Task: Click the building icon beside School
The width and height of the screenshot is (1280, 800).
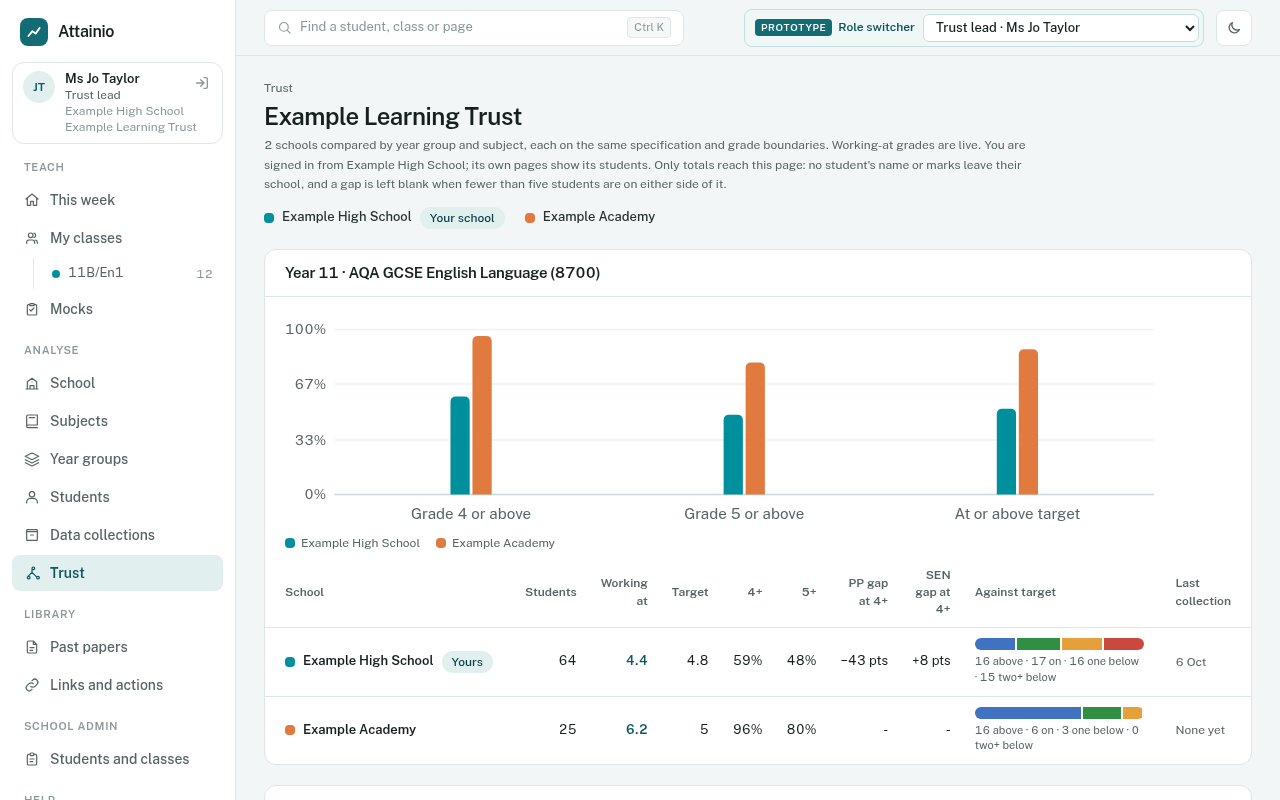Action: (32, 383)
